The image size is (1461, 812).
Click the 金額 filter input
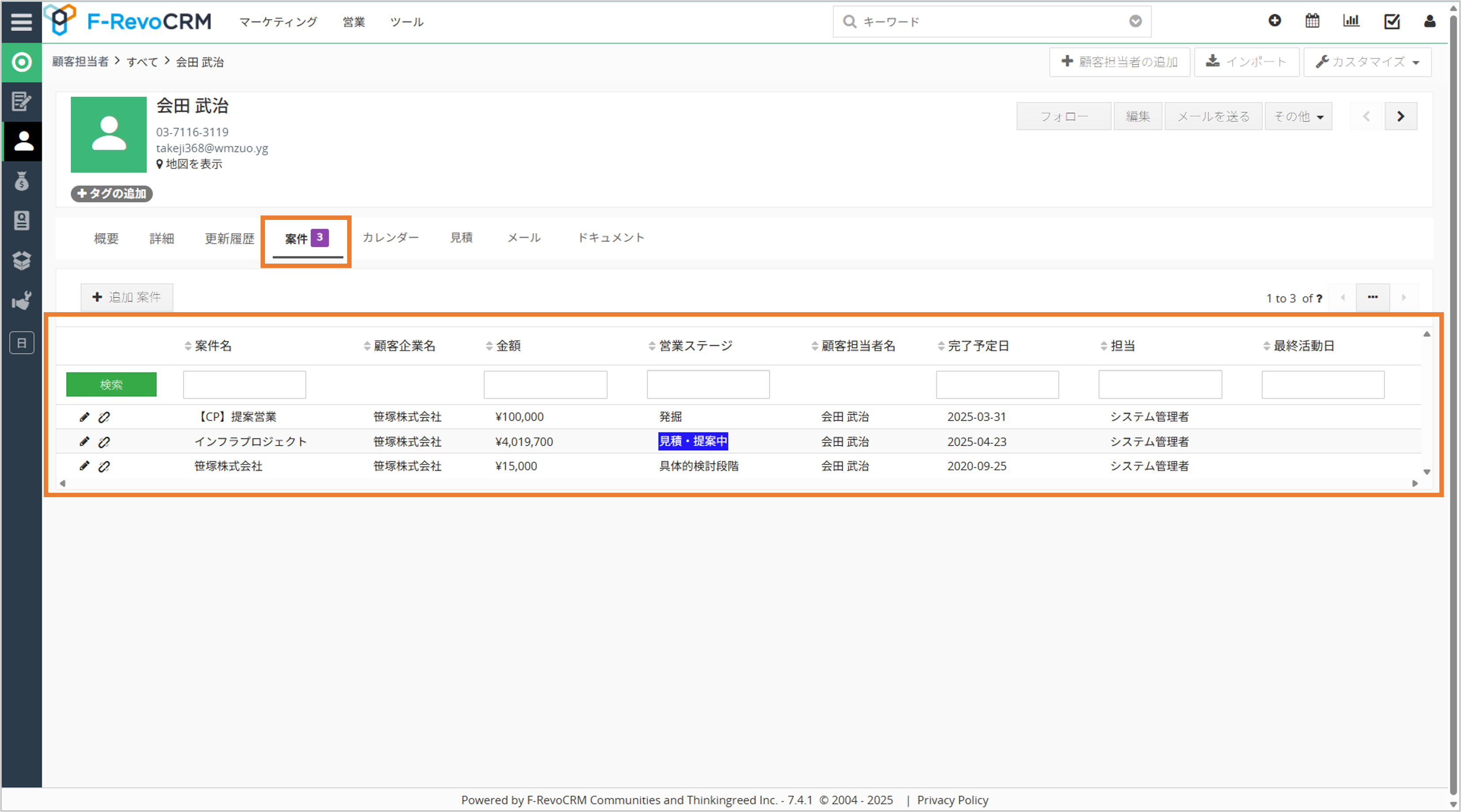[545, 385]
